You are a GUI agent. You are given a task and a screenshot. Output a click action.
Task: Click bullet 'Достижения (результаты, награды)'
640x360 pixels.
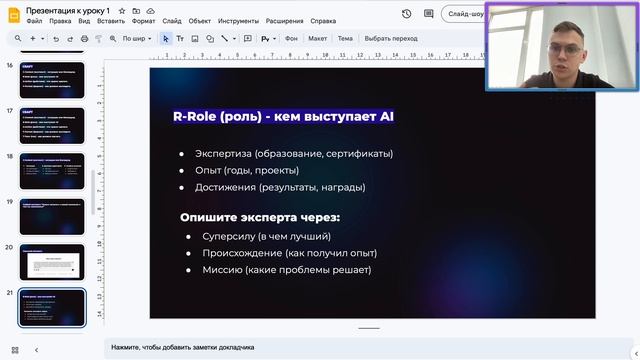click(x=280, y=187)
